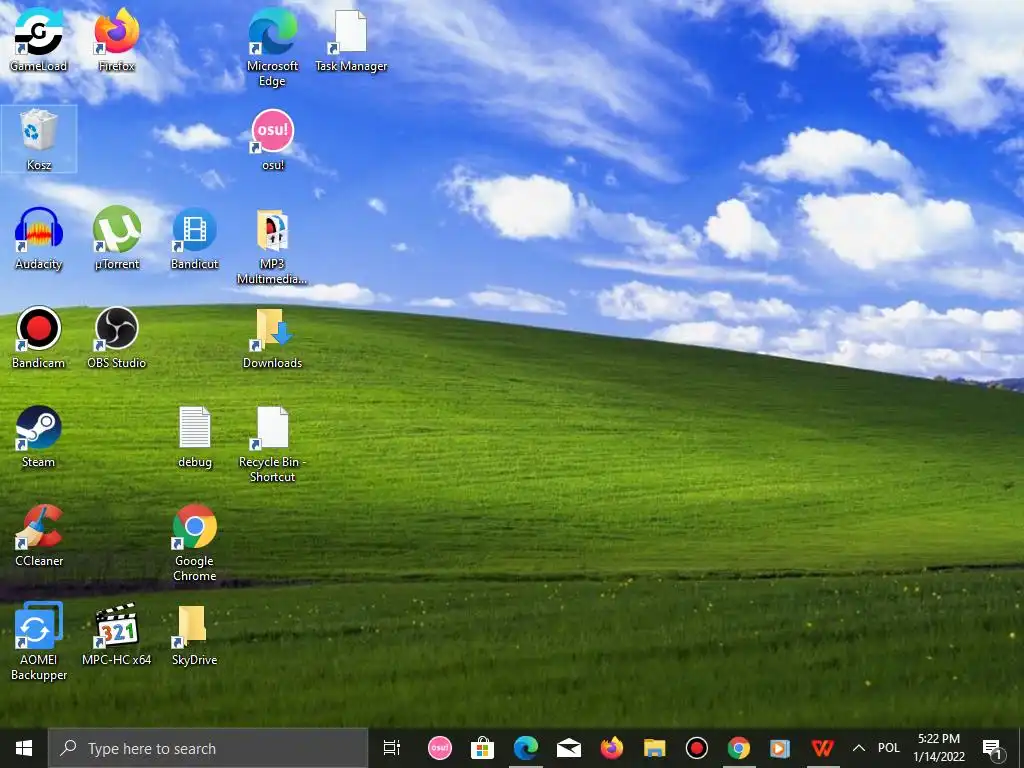Select the Task Manager desktop shortcut
This screenshot has width=1024, height=768.
point(351,40)
